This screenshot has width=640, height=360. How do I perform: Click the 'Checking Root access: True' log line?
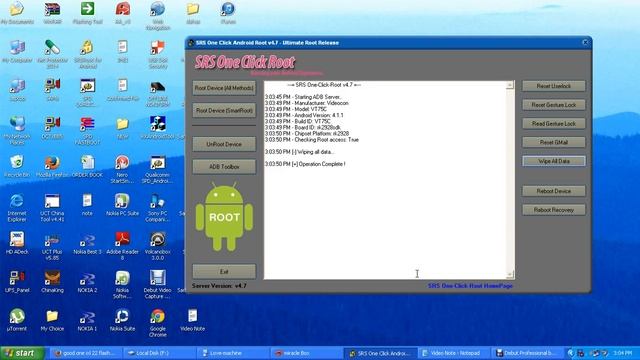coord(311,140)
